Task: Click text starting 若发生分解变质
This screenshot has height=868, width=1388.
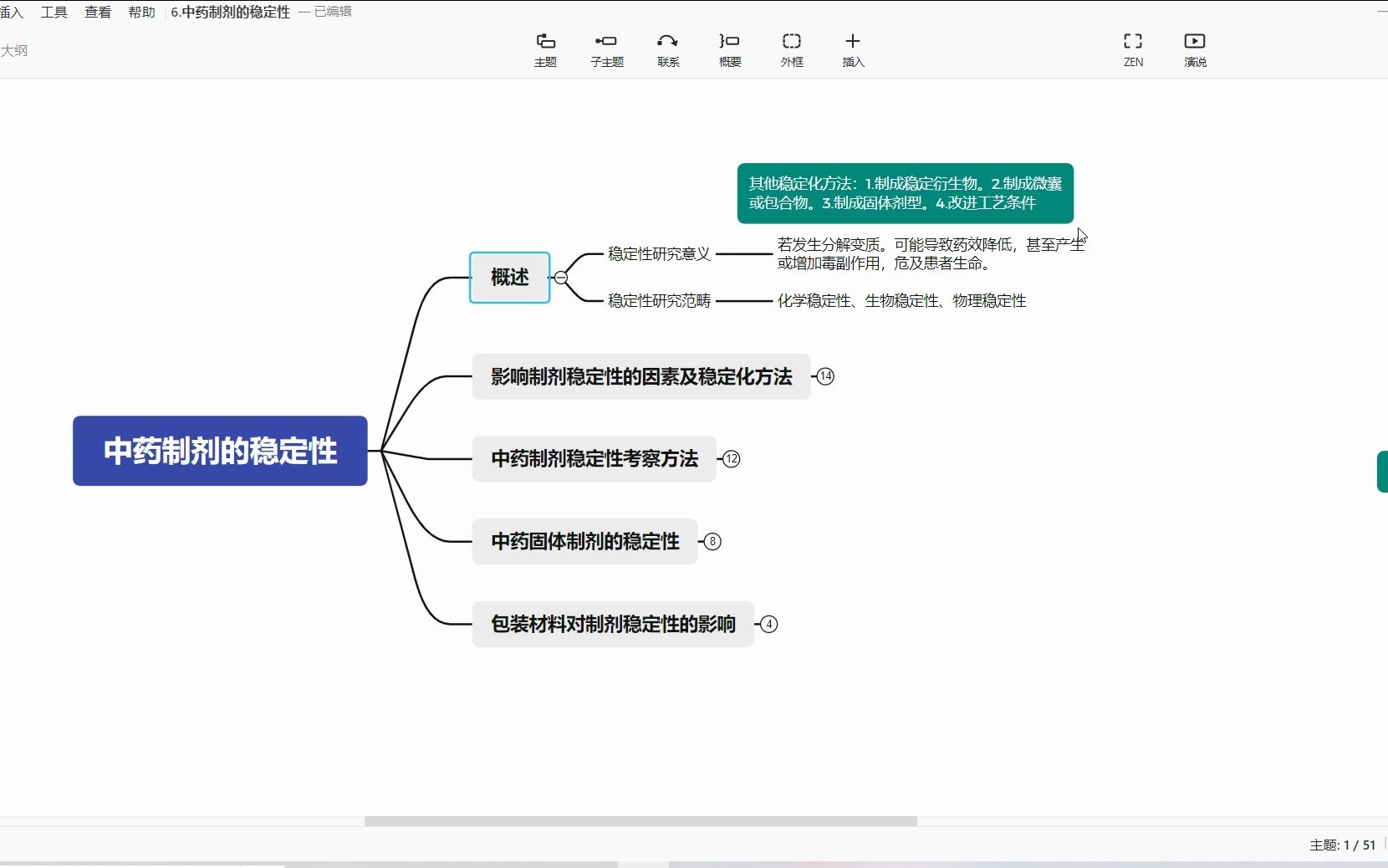Action: click(931, 254)
